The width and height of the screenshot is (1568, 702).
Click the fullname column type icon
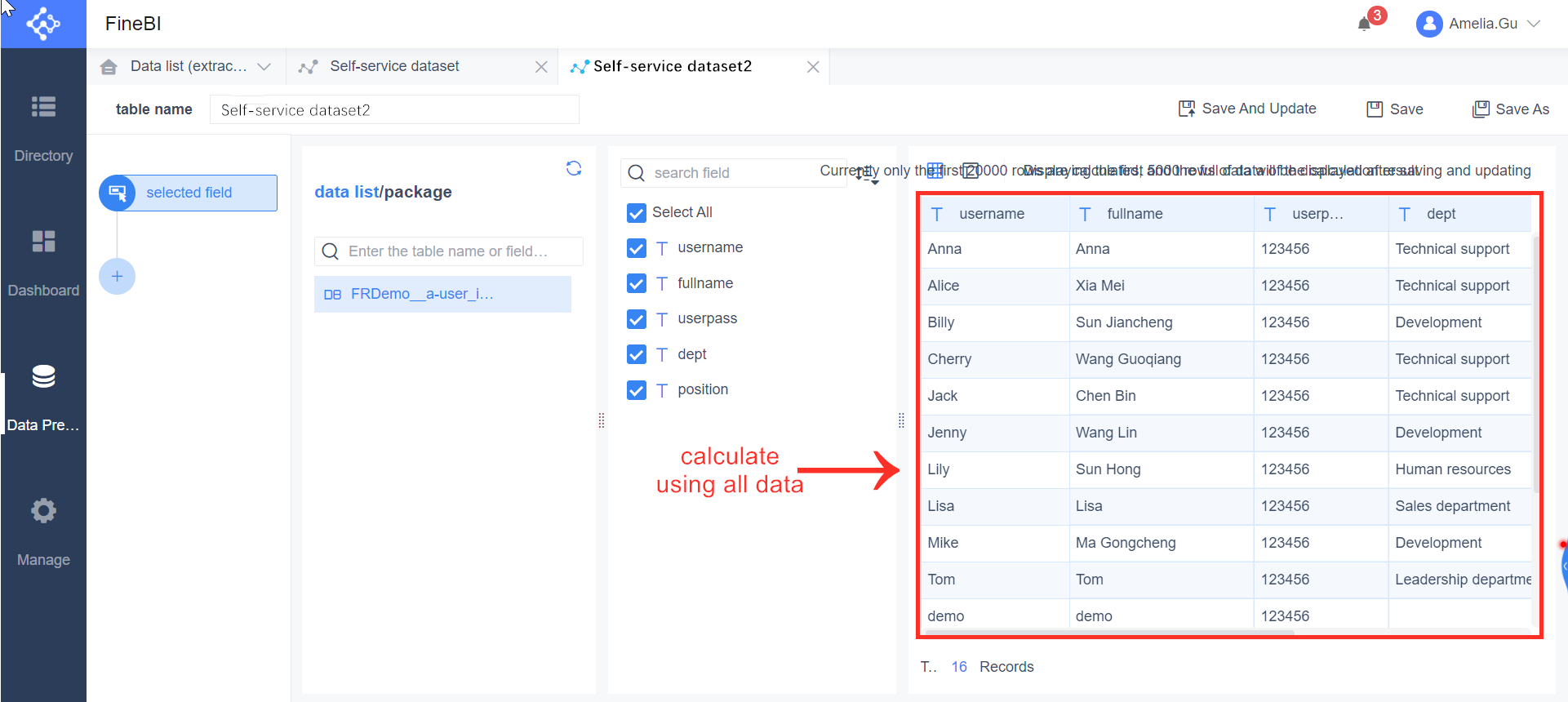click(1085, 214)
